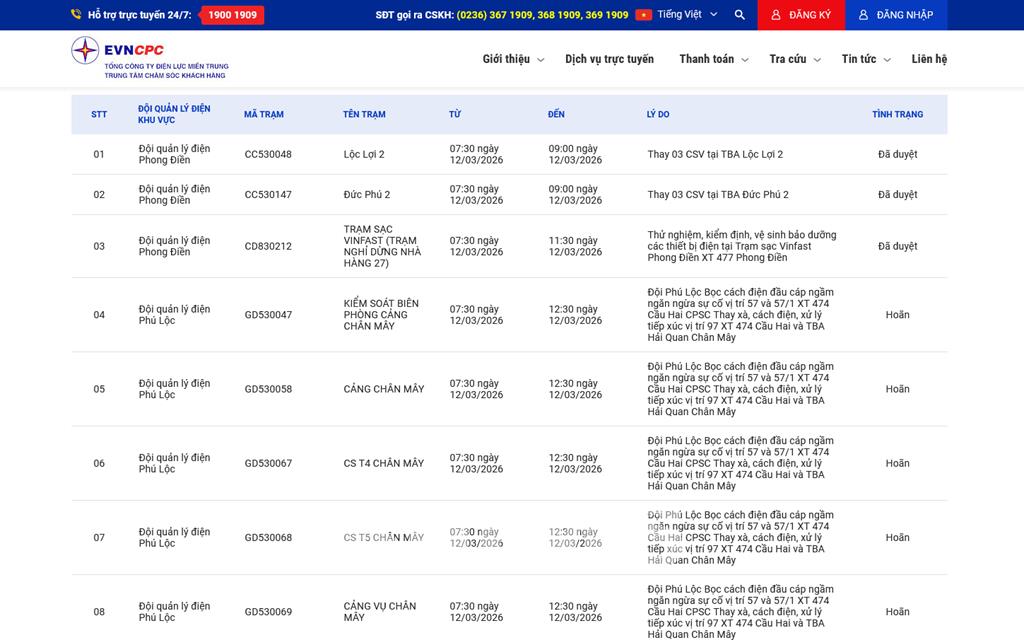
Task: Expand the Giới thiệu menu
Action: 512,59
